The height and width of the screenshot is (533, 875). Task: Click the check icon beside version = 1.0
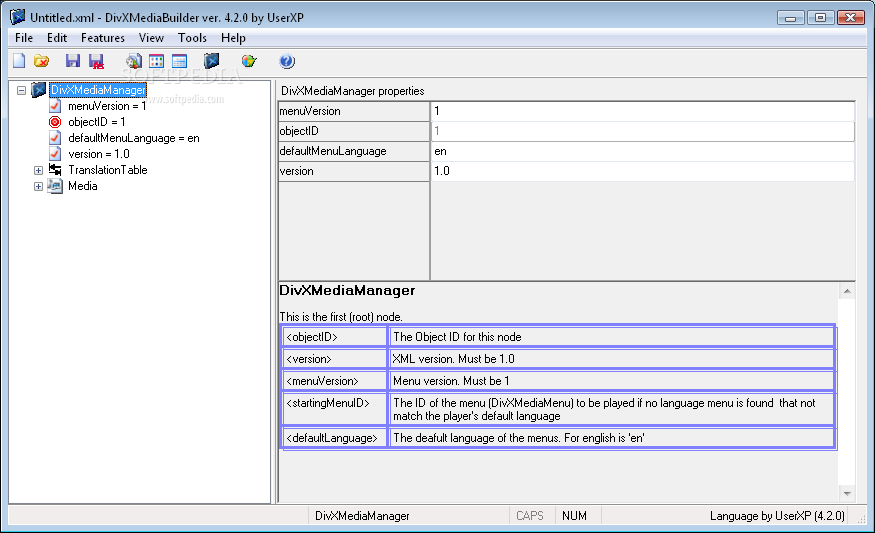click(55, 153)
